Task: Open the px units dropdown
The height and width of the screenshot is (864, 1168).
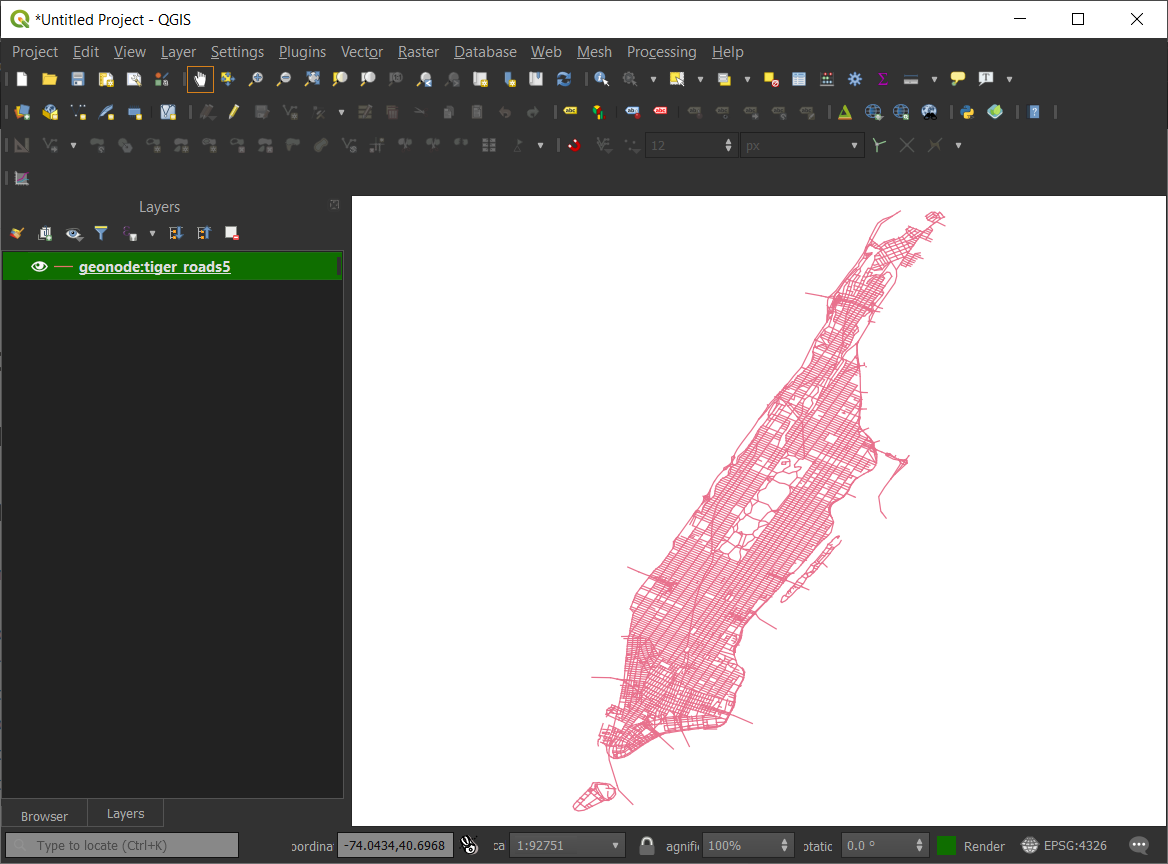Action: point(855,144)
